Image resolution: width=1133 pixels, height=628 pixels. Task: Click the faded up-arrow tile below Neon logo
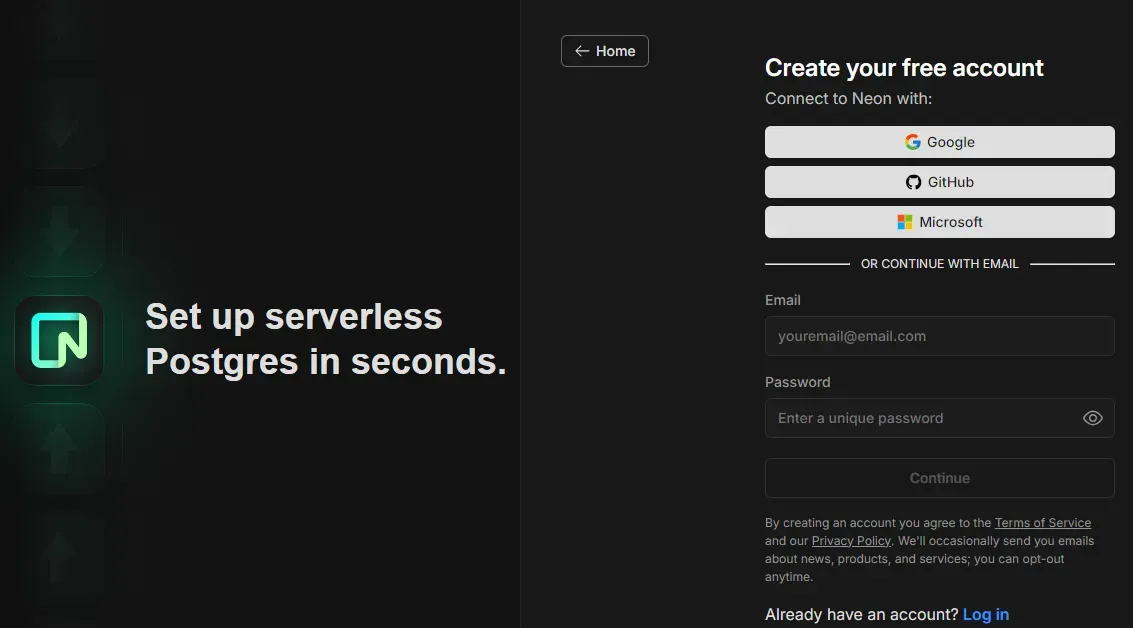pyautogui.click(x=59, y=448)
